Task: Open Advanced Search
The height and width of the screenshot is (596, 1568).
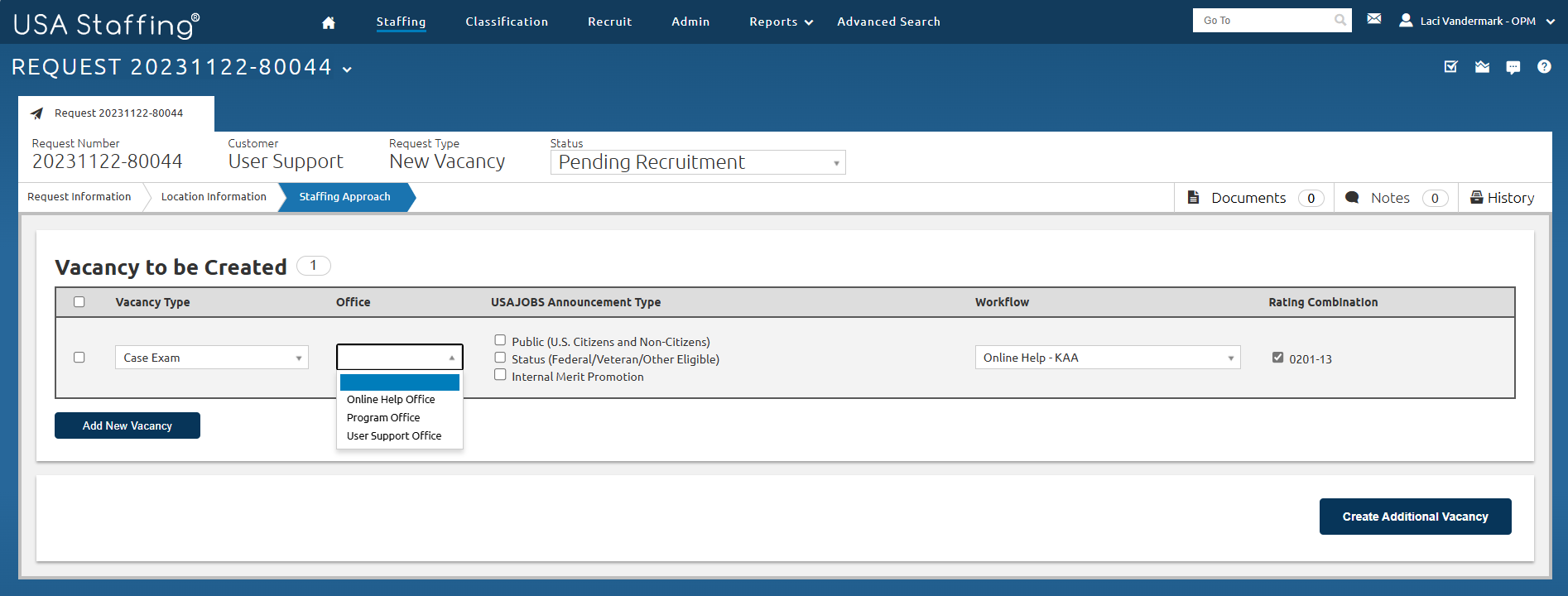Action: point(888,22)
